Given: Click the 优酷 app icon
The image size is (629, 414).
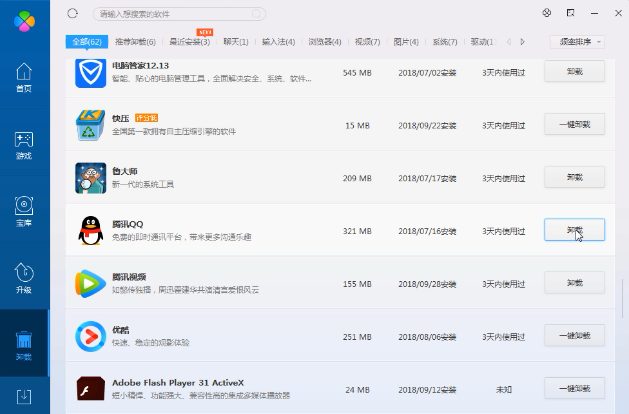Looking at the screenshot, I should 91,336.
